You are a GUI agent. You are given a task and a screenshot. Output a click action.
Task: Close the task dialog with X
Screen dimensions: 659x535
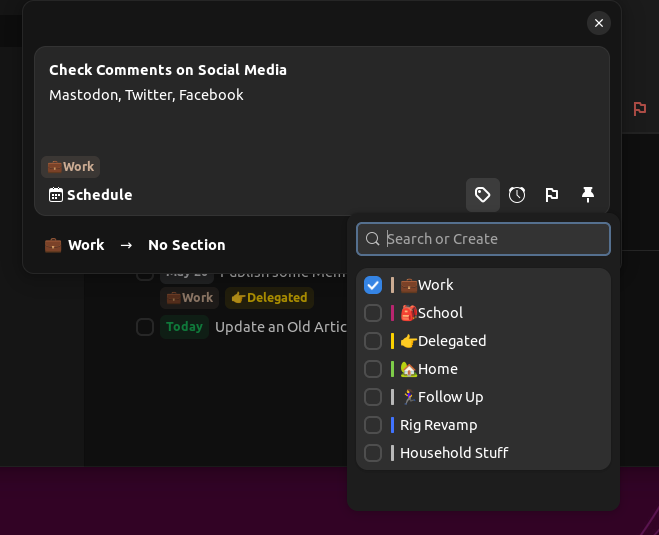(598, 23)
